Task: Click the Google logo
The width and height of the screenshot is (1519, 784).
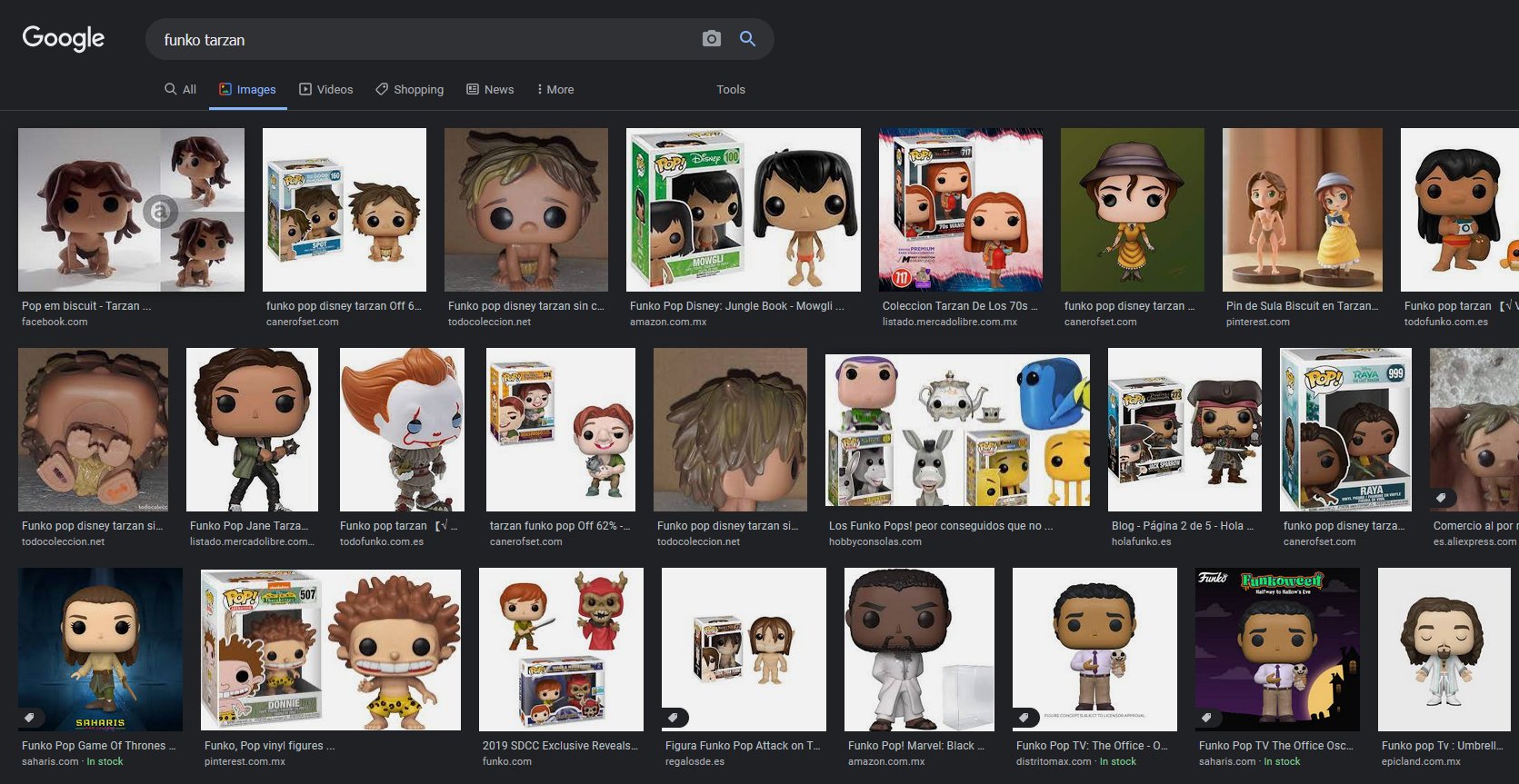Action: 64,38
